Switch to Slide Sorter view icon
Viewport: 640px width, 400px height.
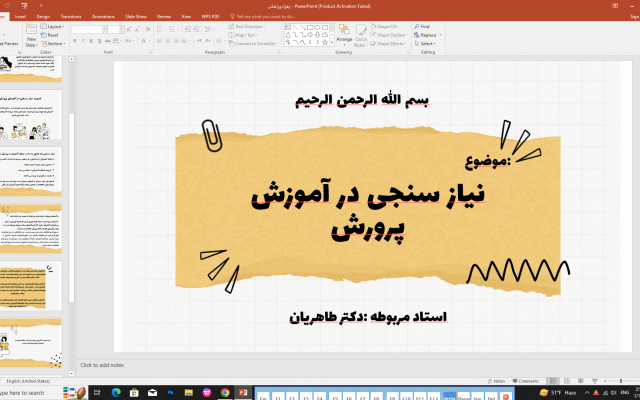567,381
